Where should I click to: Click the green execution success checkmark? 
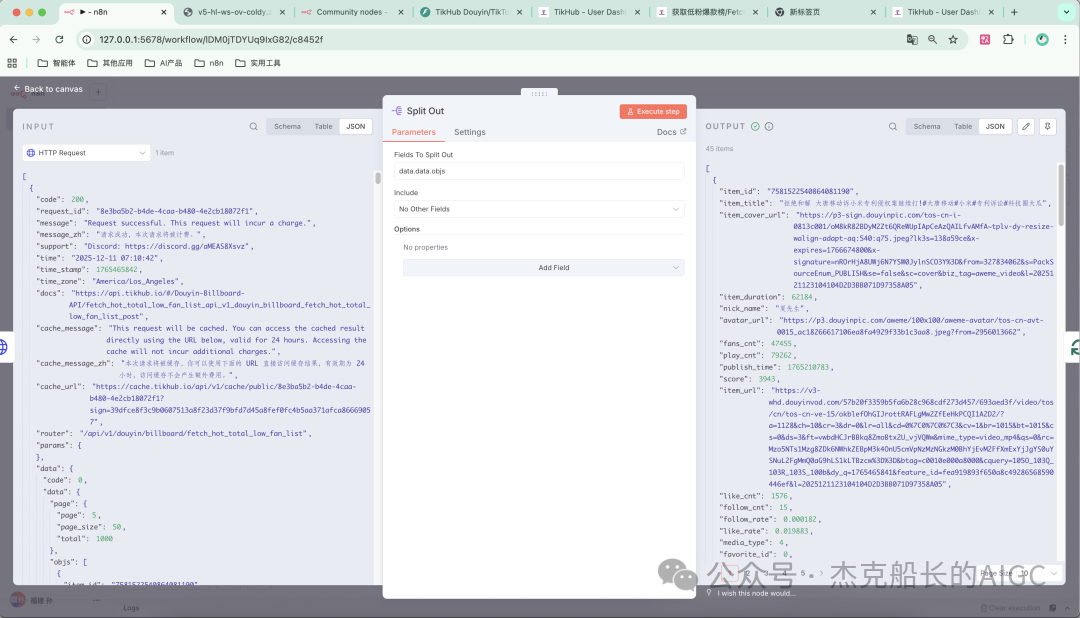755,127
